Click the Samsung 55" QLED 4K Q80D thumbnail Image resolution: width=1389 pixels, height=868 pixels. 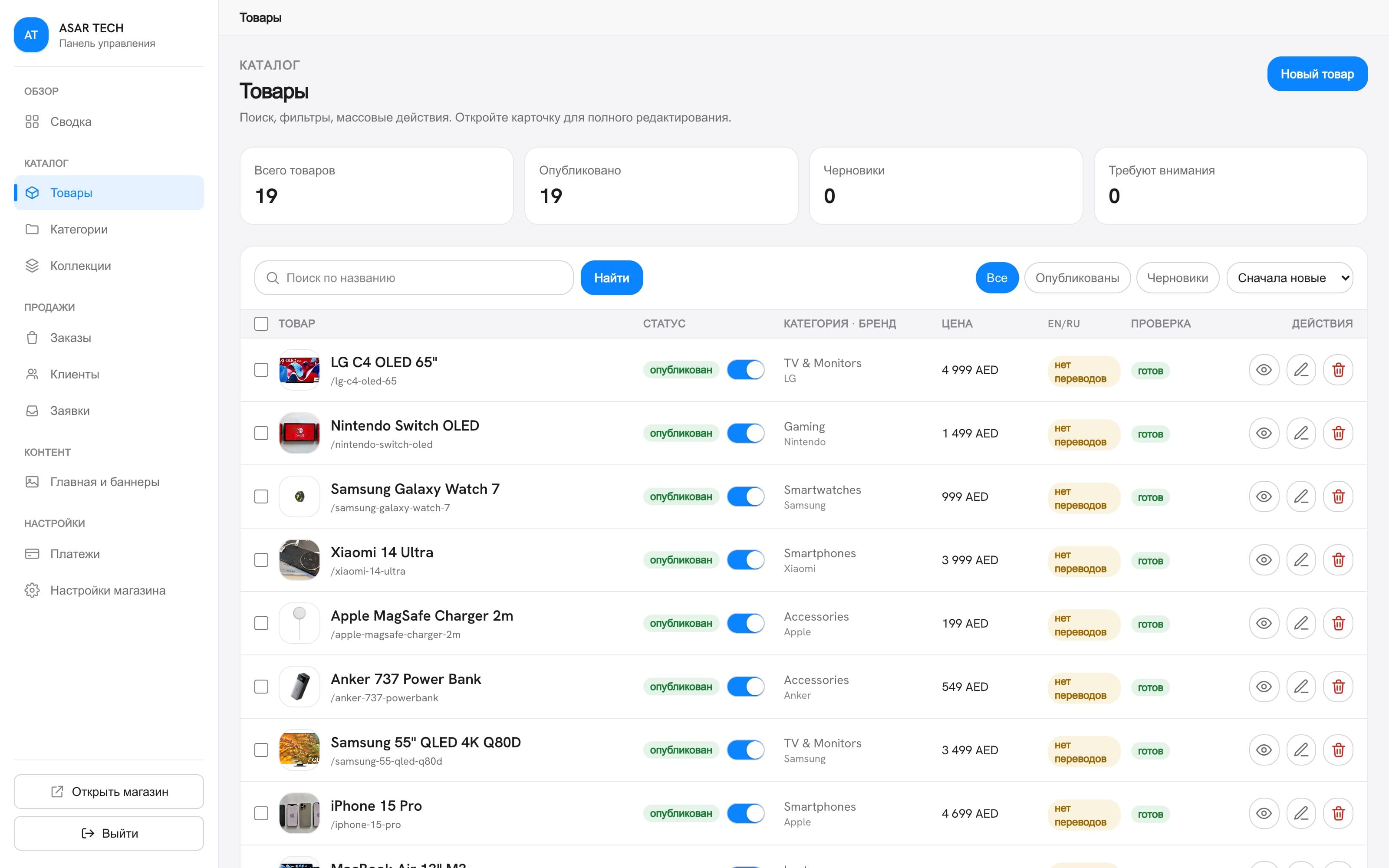[299, 750]
